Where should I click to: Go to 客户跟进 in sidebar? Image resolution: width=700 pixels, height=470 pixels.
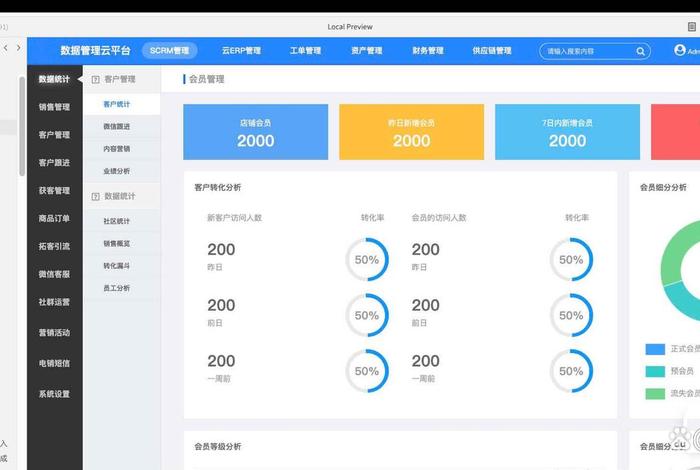[54, 162]
